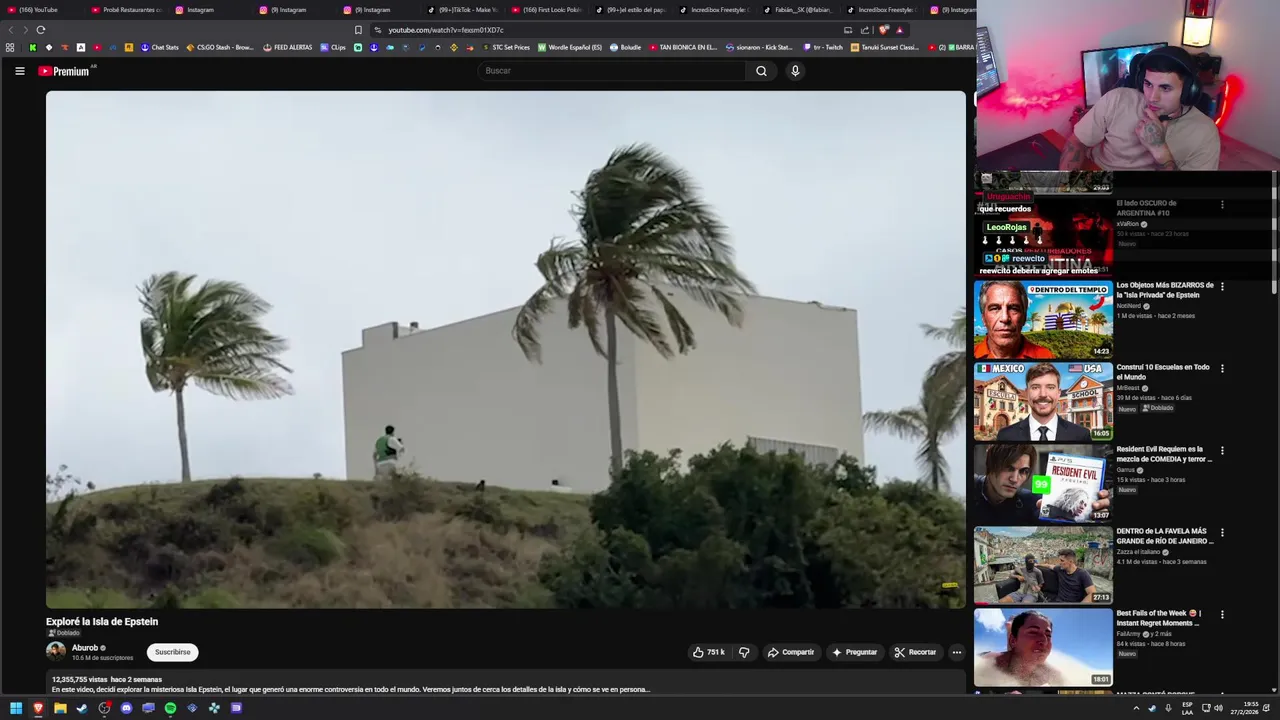Open the favela Río de Janeiro video thumbnail
This screenshot has width=1280, height=720.
1043,565
